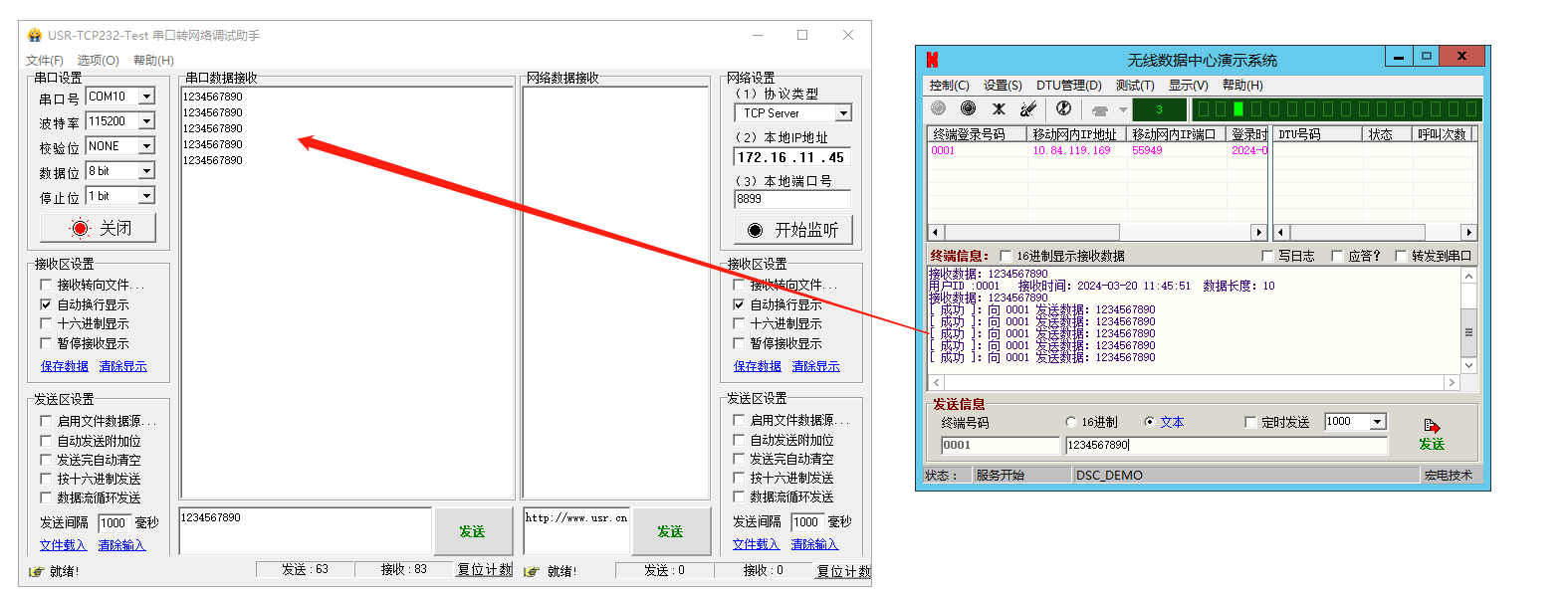
Task: Enable 16进制显示接收数据 checkbox
Action: [x=1006, y=256]
